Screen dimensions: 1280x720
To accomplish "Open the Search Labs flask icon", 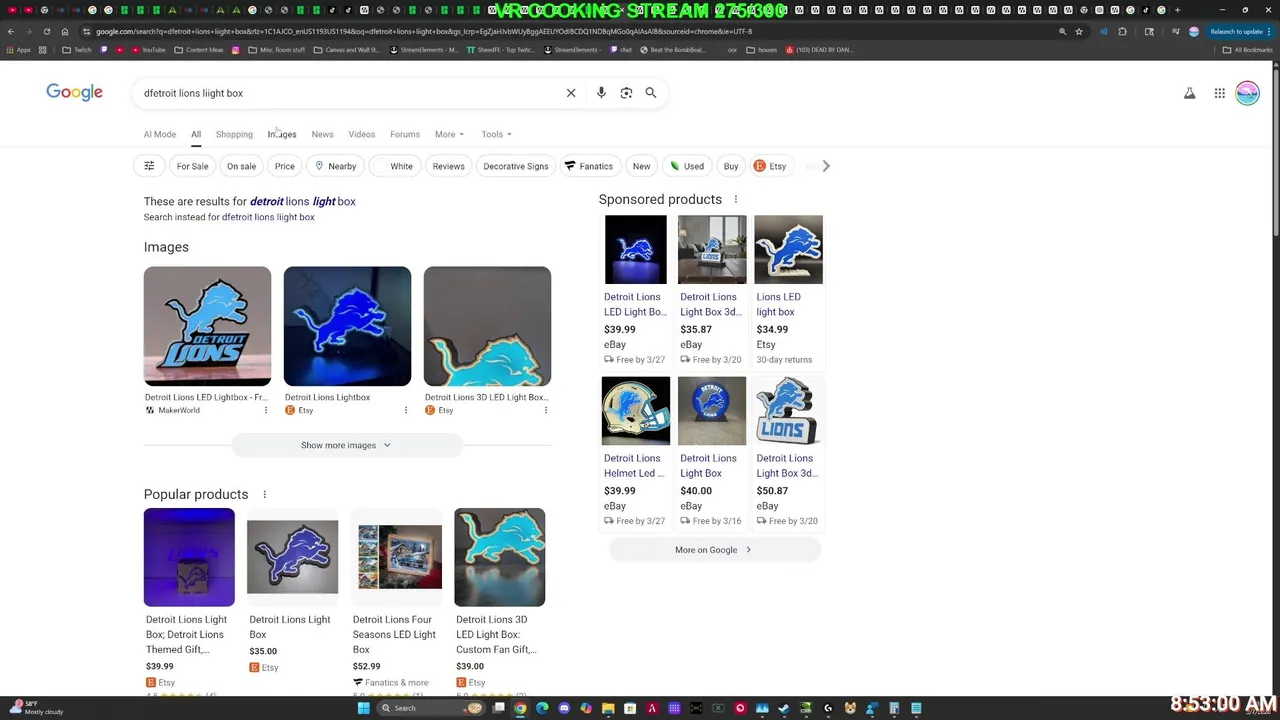I will (x=1190, y=93).
